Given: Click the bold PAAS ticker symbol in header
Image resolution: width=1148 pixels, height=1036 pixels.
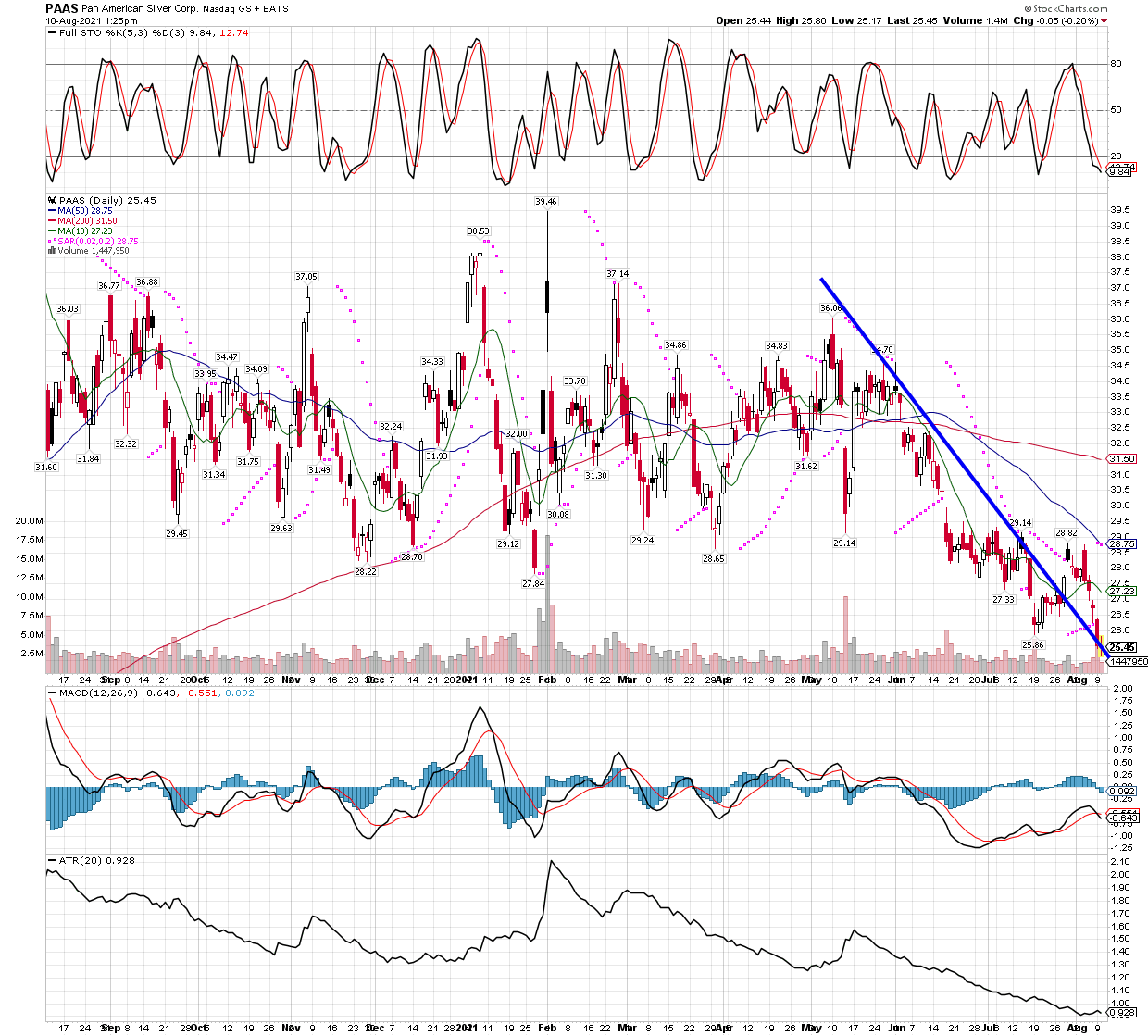Looking at the screenshot, I should coord(61,8).
